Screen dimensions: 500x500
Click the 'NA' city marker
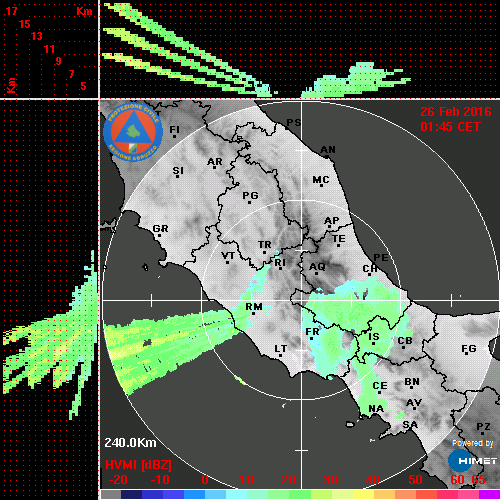pos(376,409)
